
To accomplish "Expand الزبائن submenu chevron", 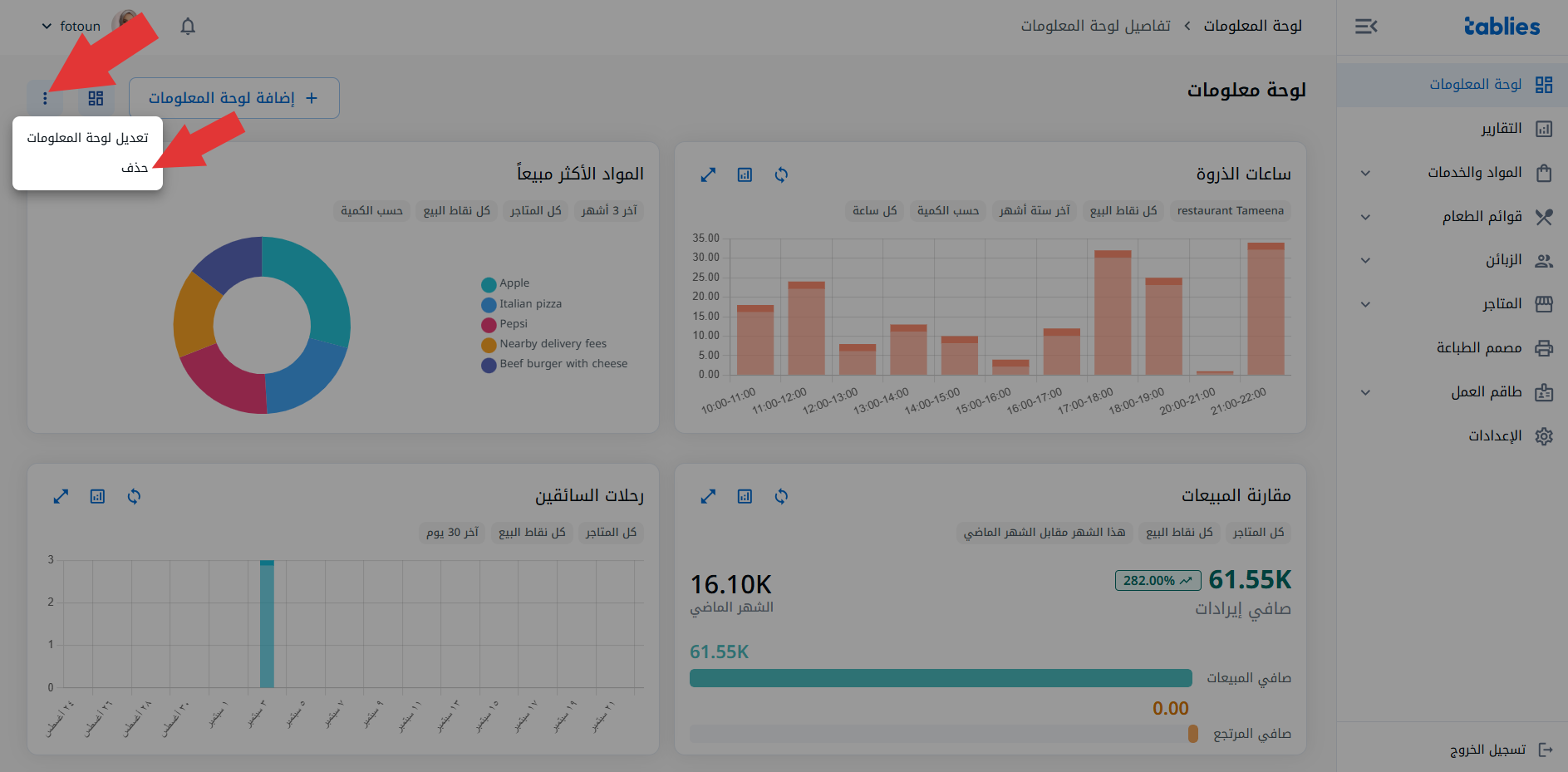I will [1365, 261].
